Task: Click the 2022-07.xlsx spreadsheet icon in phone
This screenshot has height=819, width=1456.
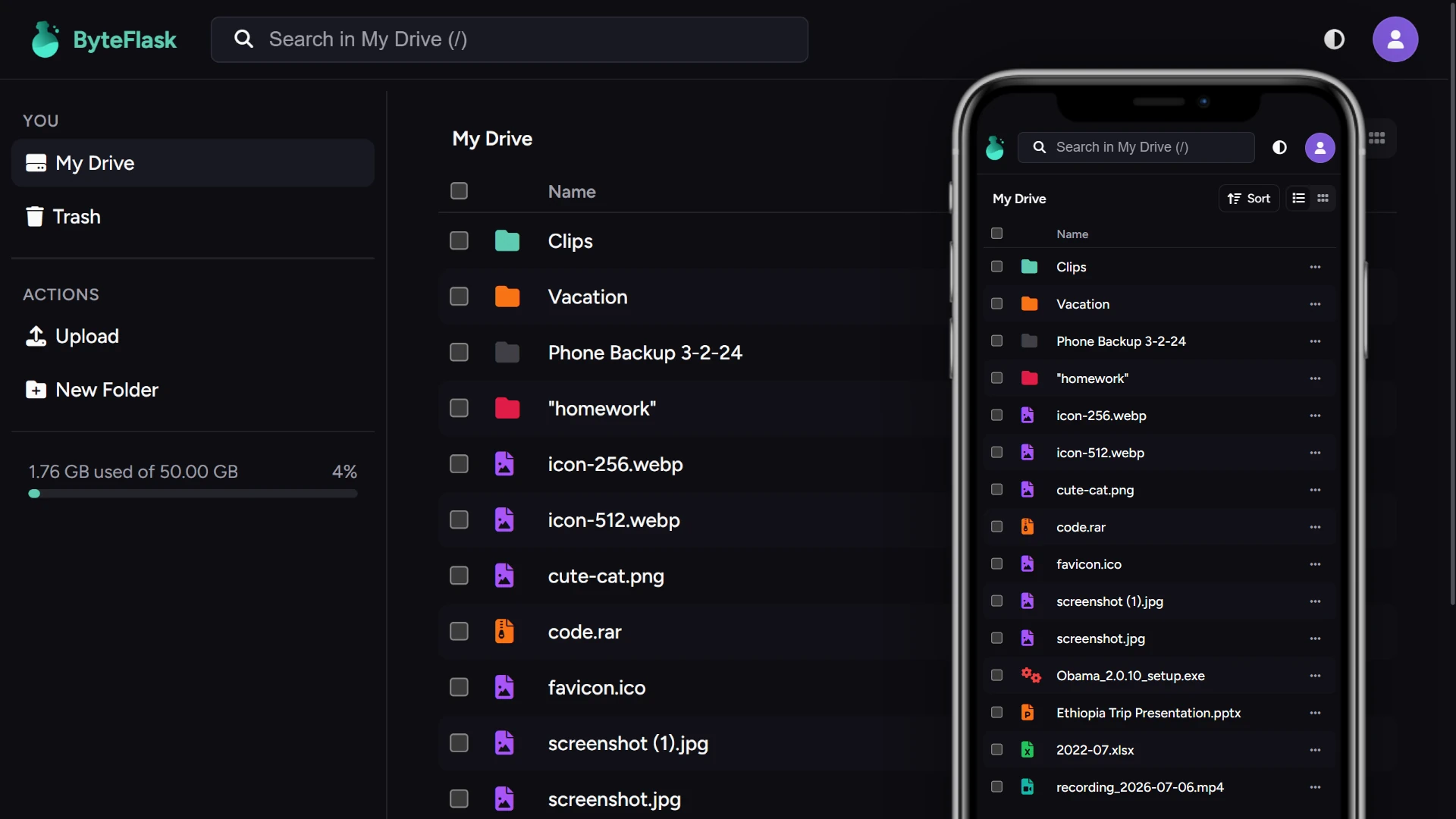Action: point(1028,750)
